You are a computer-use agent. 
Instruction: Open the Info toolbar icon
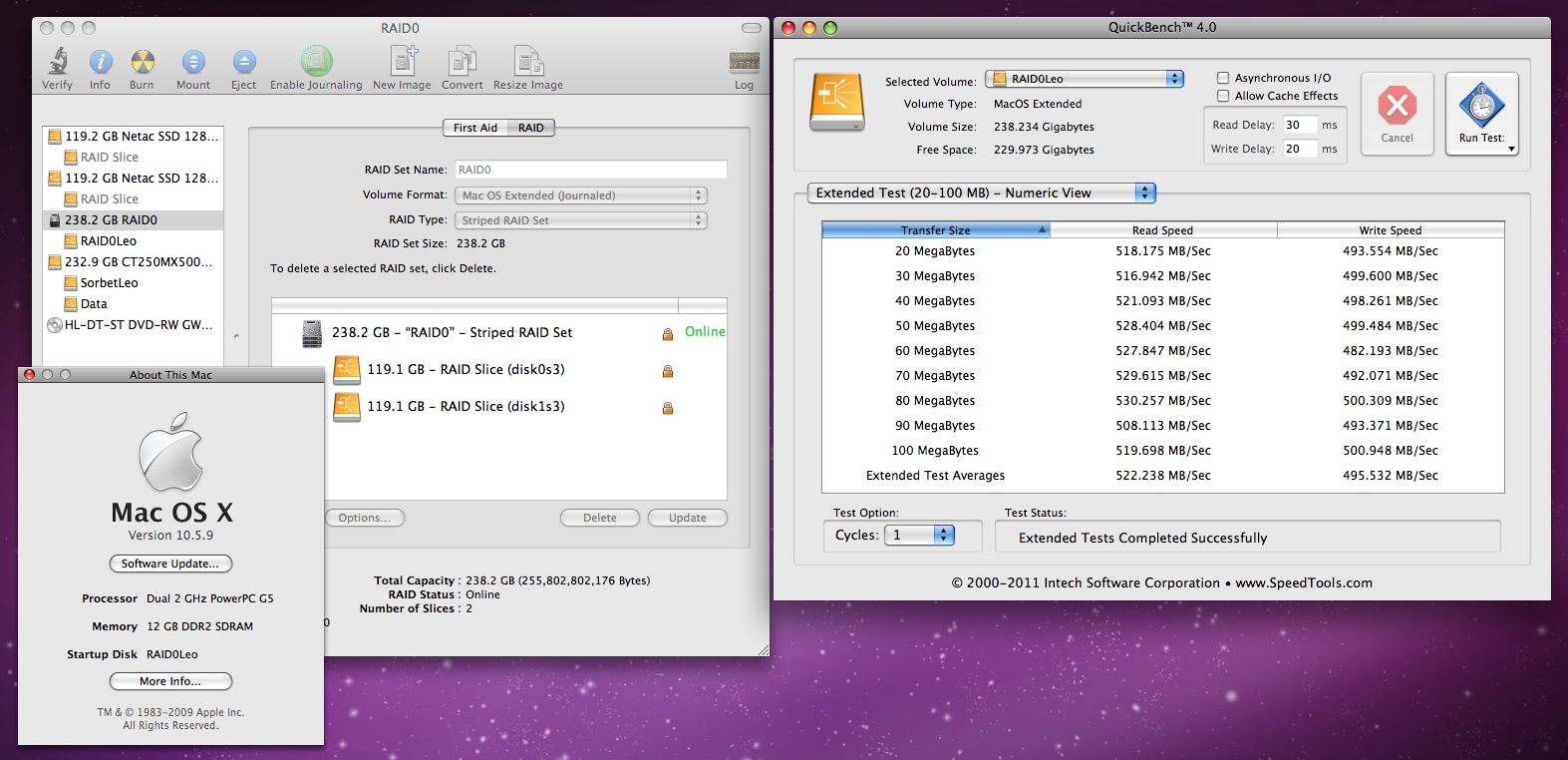click(101, 62)
